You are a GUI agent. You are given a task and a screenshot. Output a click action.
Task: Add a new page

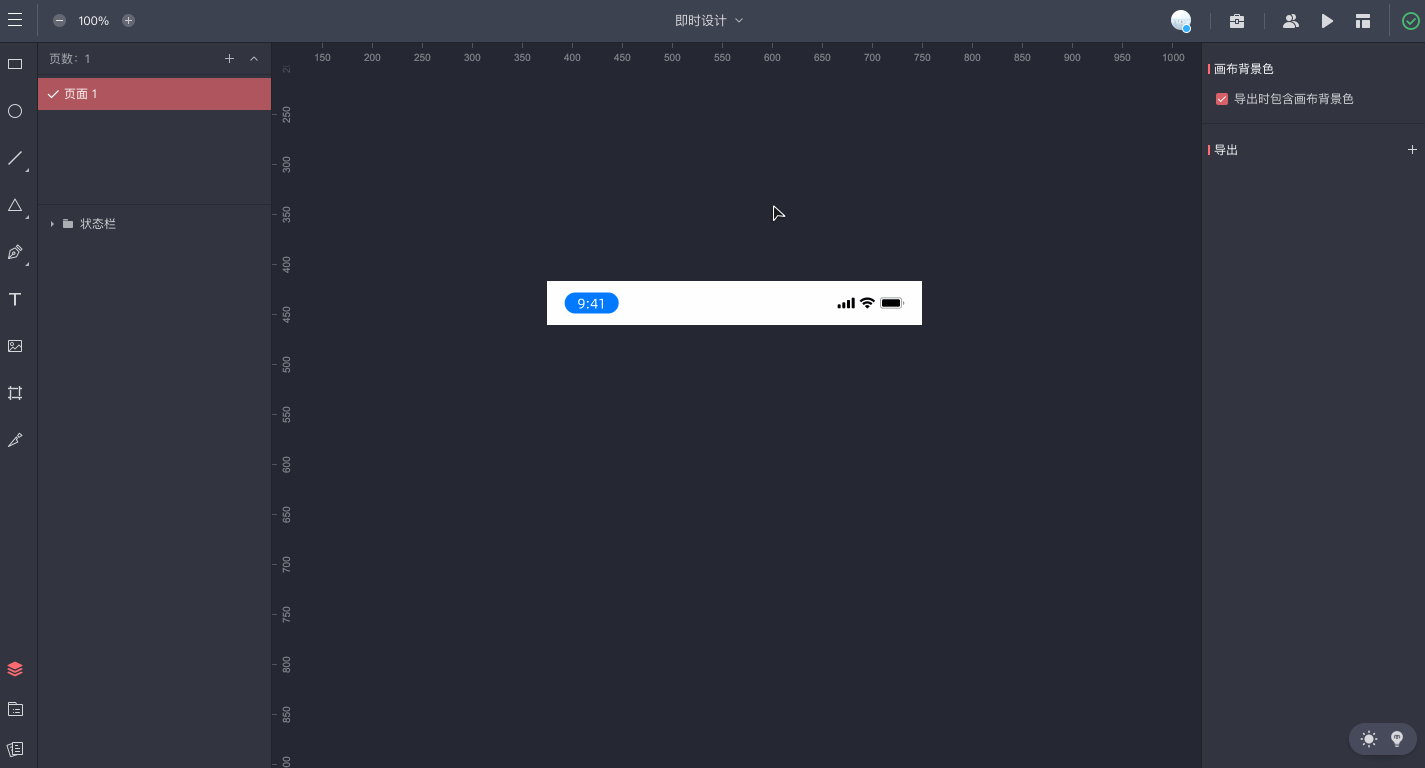point(229,59)
